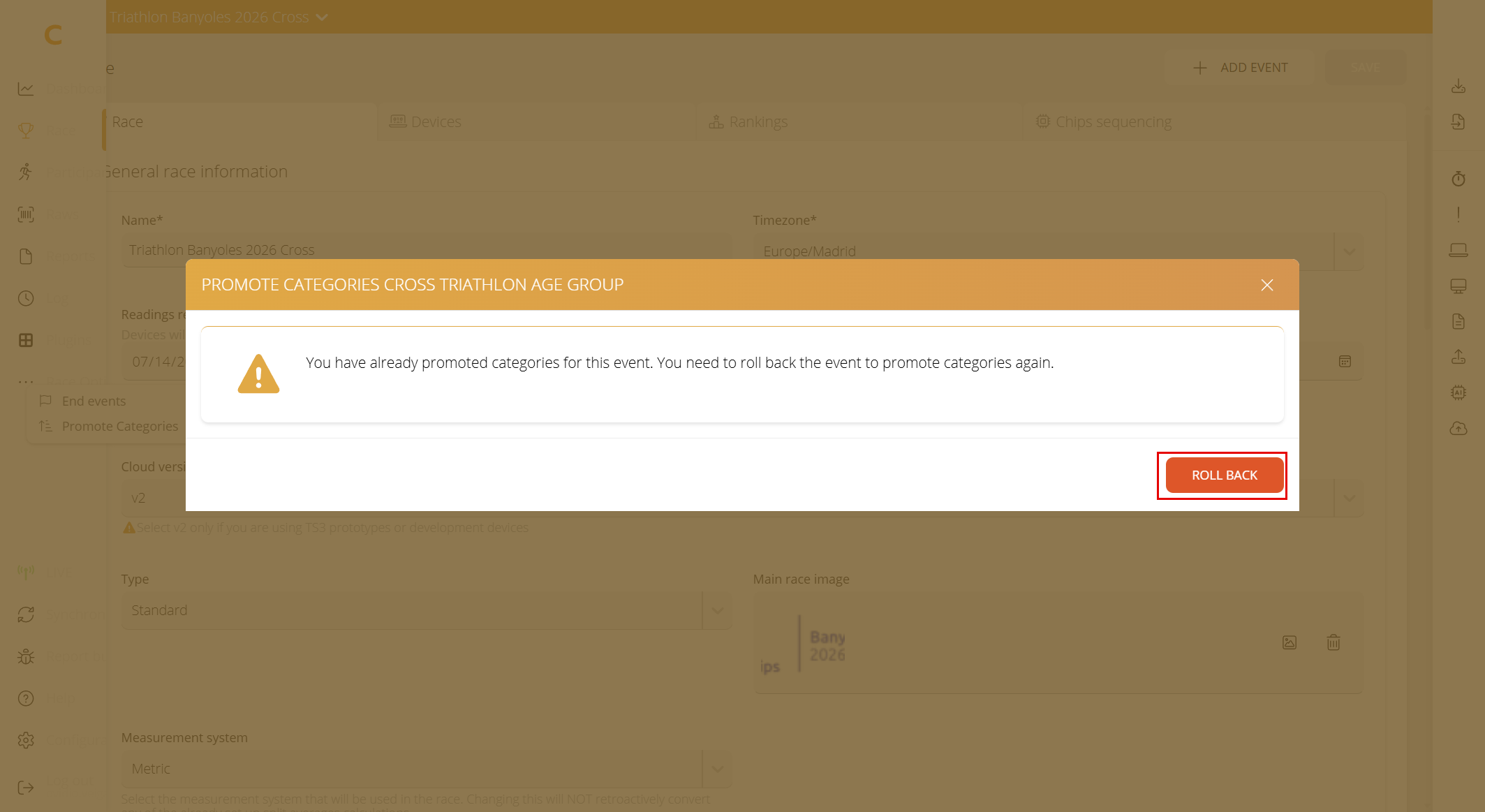Open the calendar date picker icon

(1345, 362)
